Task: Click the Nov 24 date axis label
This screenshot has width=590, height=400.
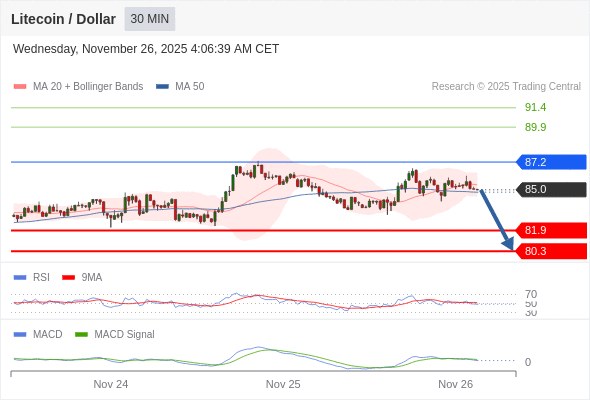Action: pyautogui.click(x=111, y=384)
